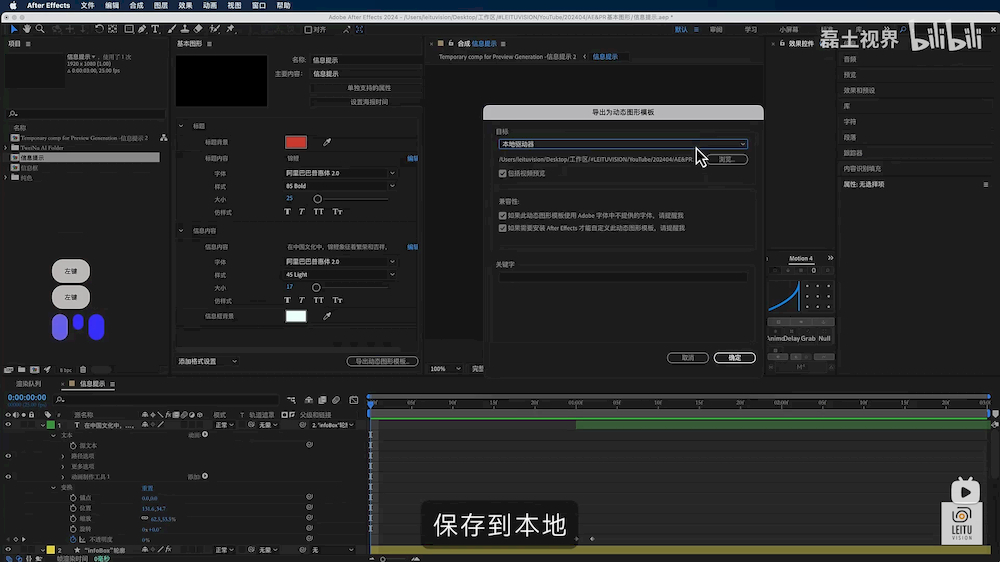Screen dimensions: 1000x562
Task: Toggle the snapping align checkbox in toolbar
Action: click(x=308, y=29)
